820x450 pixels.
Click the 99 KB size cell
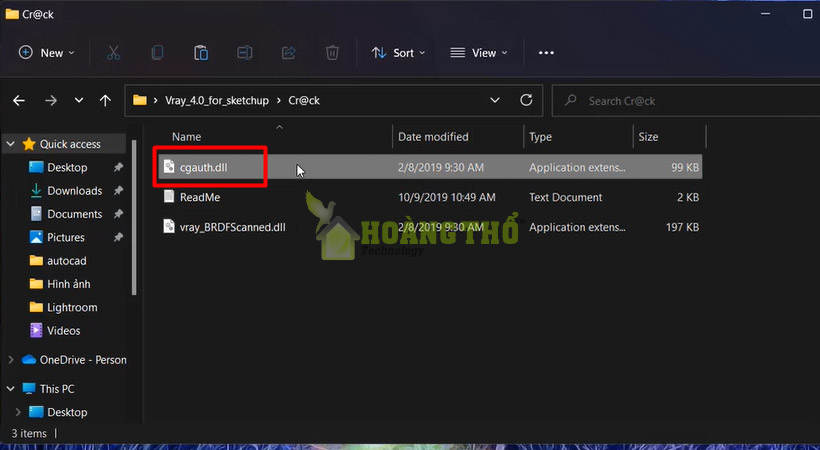coord(685,167)
